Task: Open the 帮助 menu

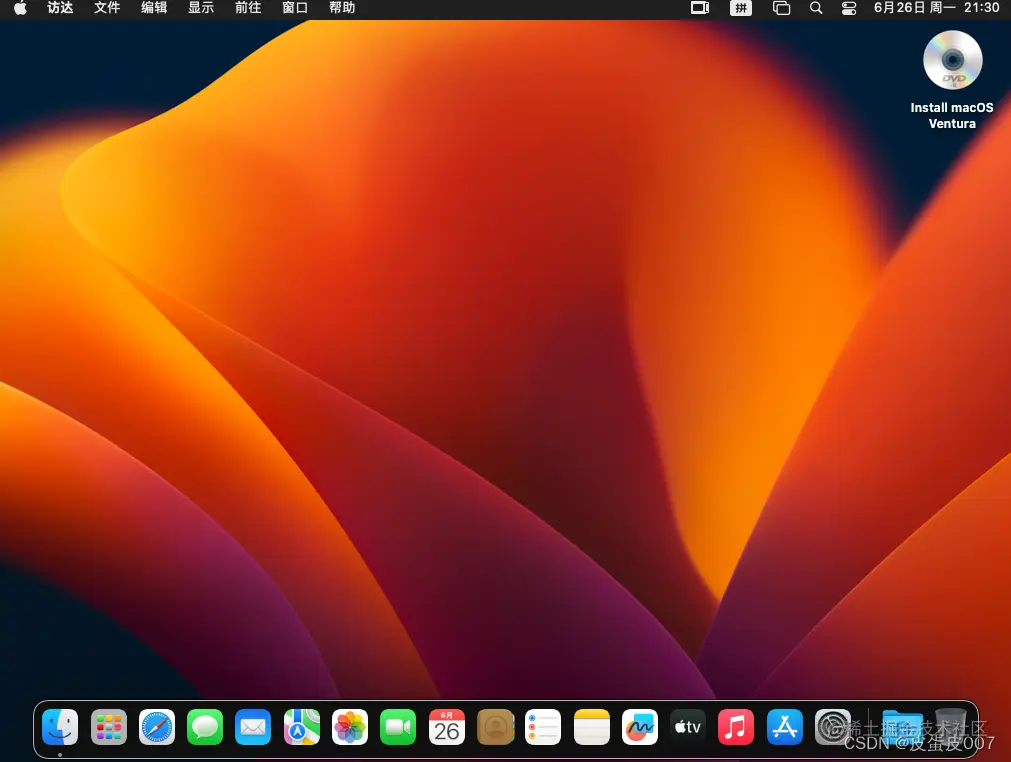Action: pyautogui.click(x=342, y=8)
